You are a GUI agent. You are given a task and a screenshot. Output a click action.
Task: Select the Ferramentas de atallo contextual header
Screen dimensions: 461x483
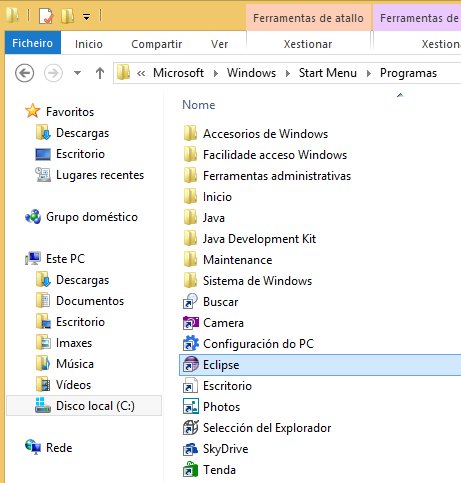coord(308,18)
